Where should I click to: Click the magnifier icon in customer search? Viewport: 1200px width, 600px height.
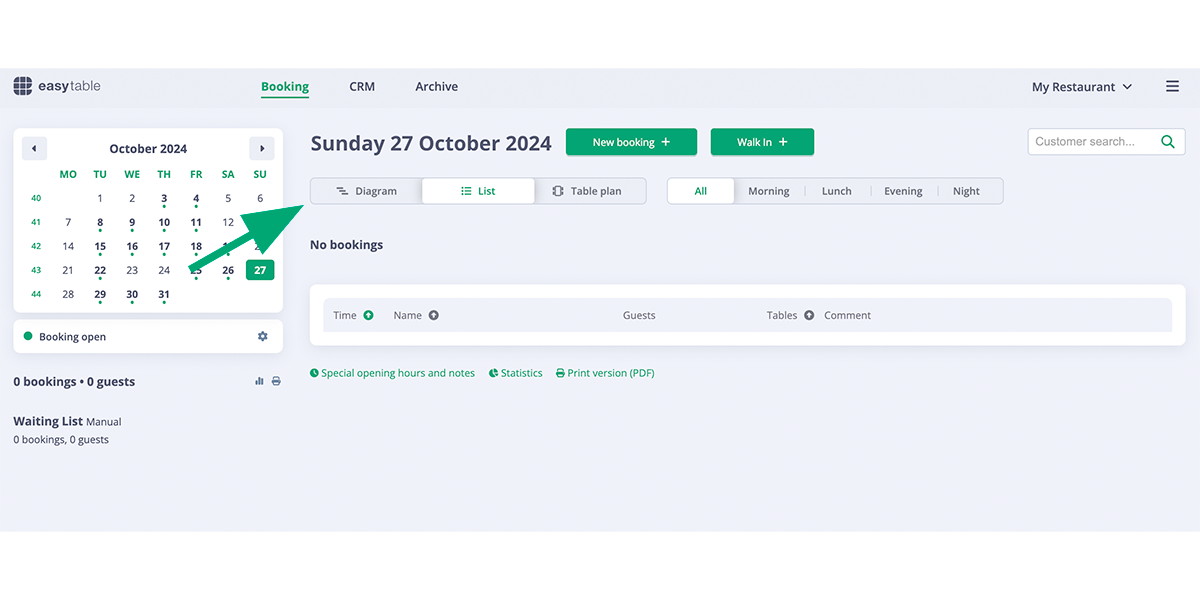[x=1167, y=141]
